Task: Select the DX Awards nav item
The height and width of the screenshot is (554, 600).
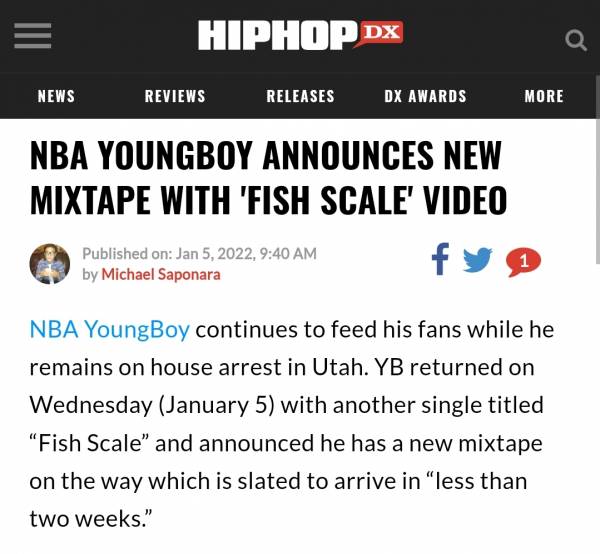Action: click(426, 96)
